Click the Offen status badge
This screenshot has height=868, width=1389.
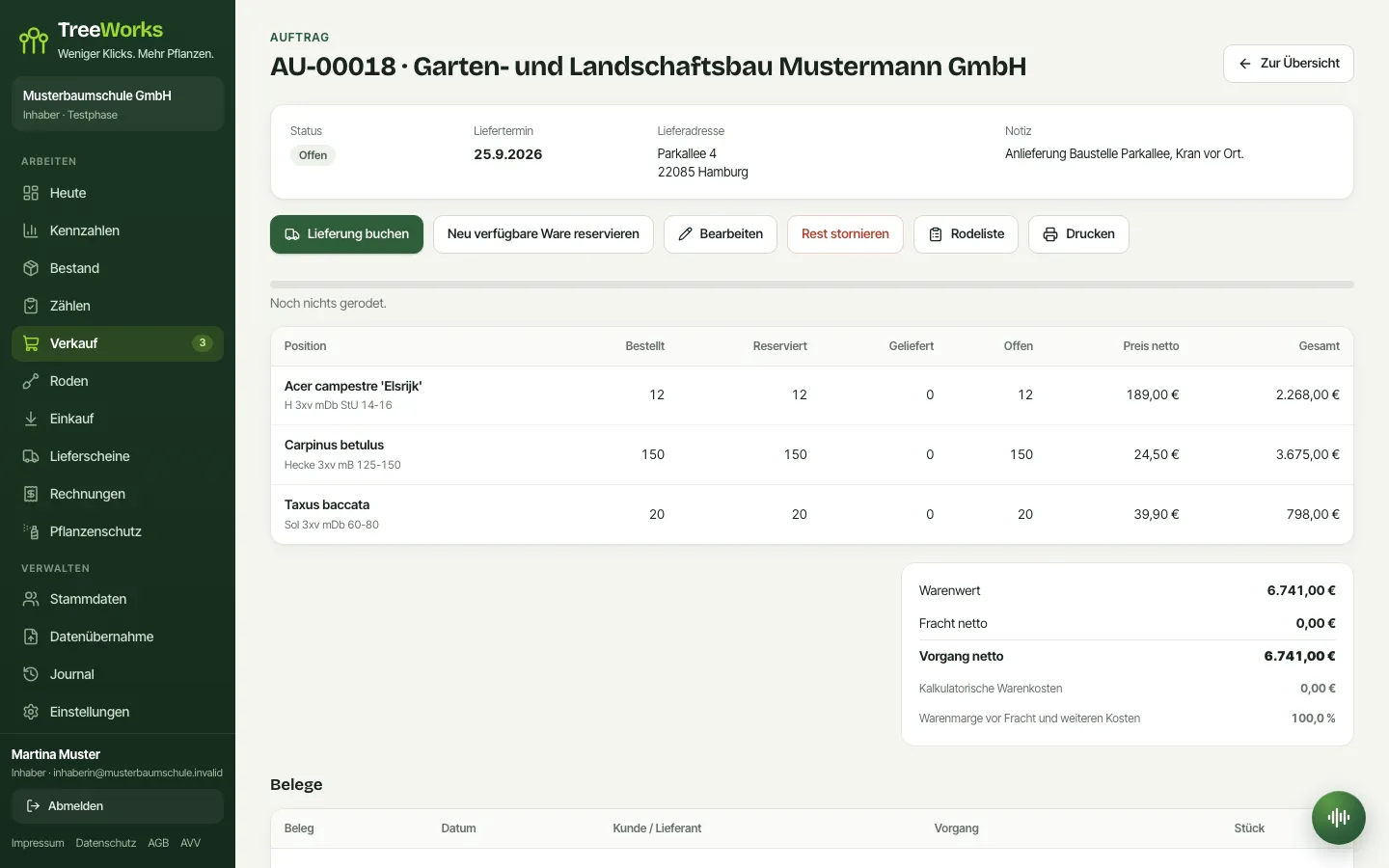coord(313,155)
